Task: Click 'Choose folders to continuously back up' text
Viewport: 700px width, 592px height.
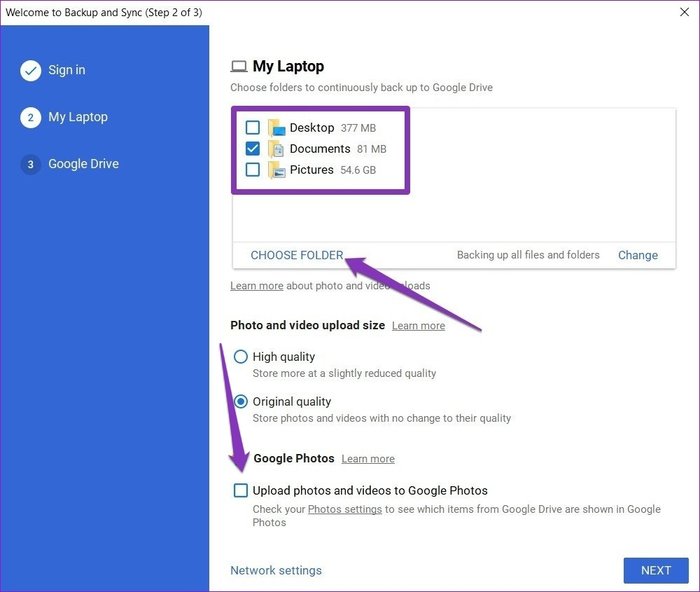Action: [362, 88]
